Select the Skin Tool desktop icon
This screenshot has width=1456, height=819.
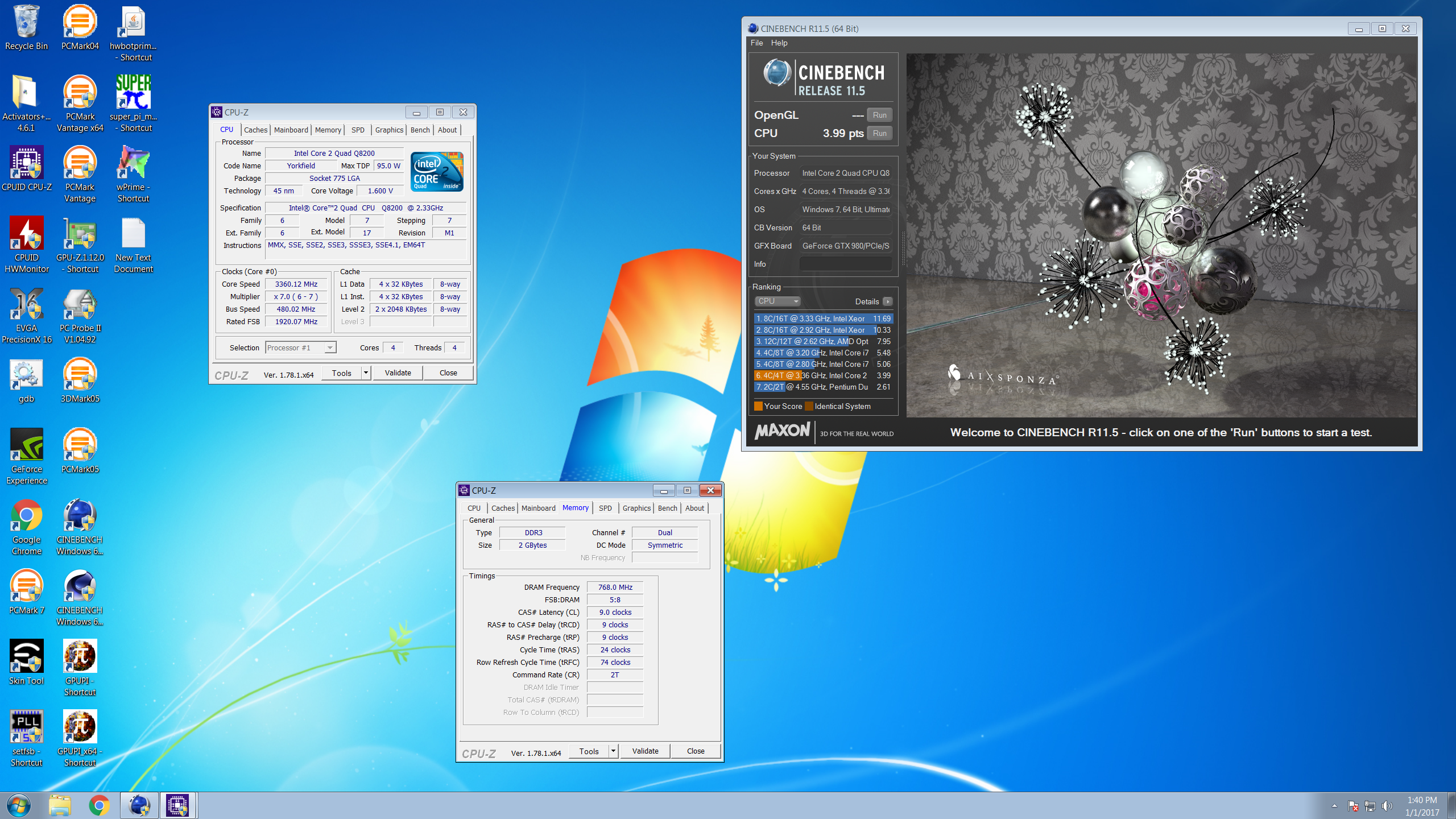pyautogui.click(x=26, y=662)
